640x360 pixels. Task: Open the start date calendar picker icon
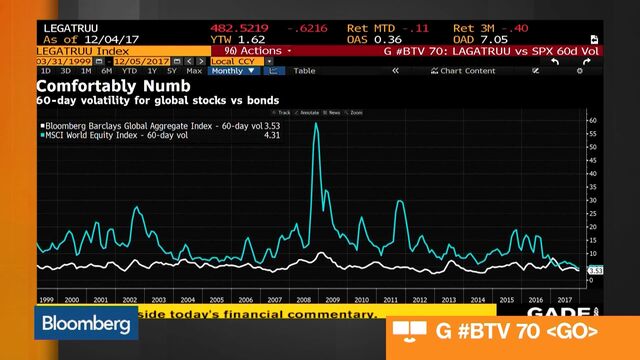pyautogui.click(x=99, y=61)
